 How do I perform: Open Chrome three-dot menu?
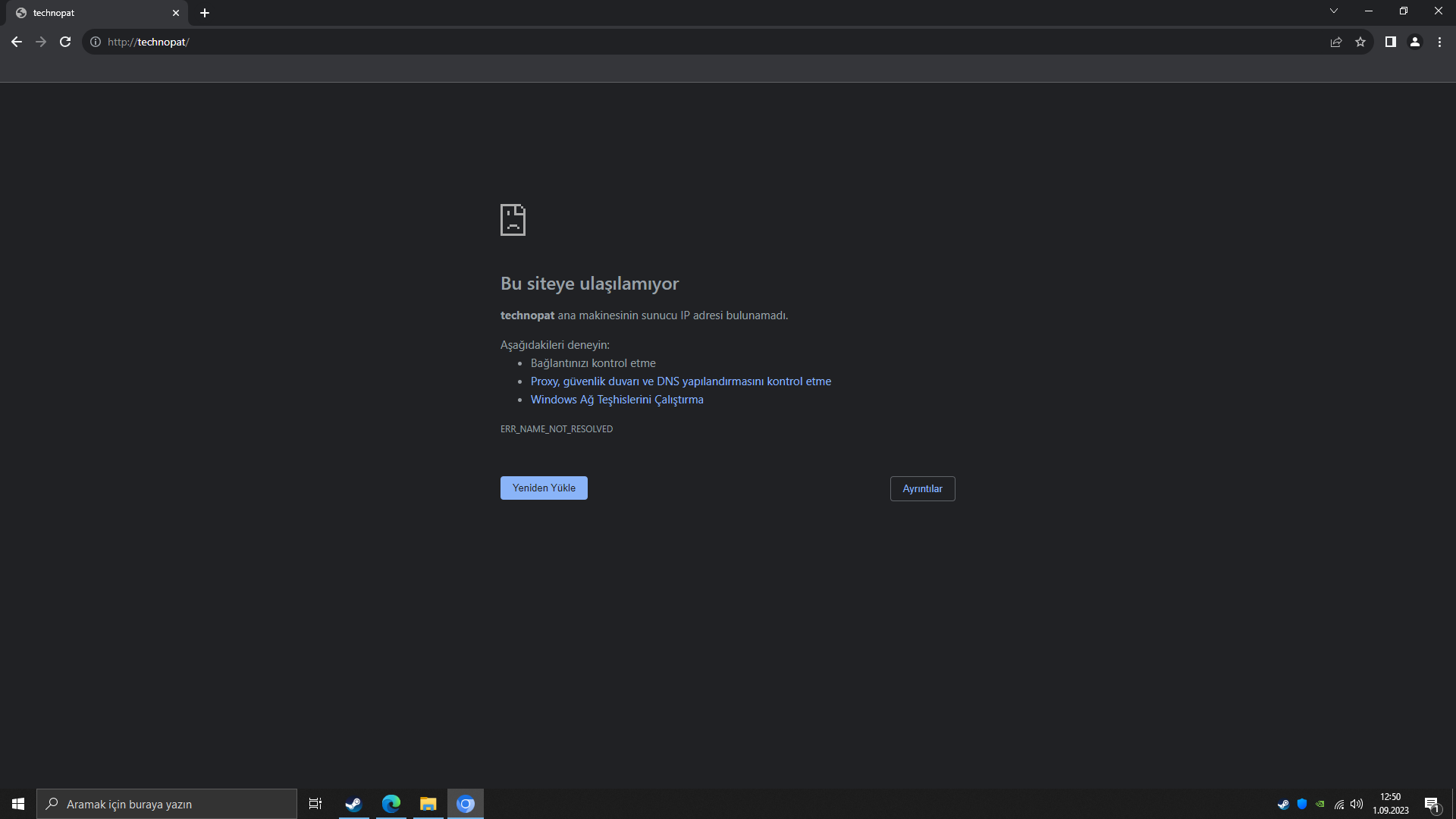pyautogui.click(x=1439, y=42)
